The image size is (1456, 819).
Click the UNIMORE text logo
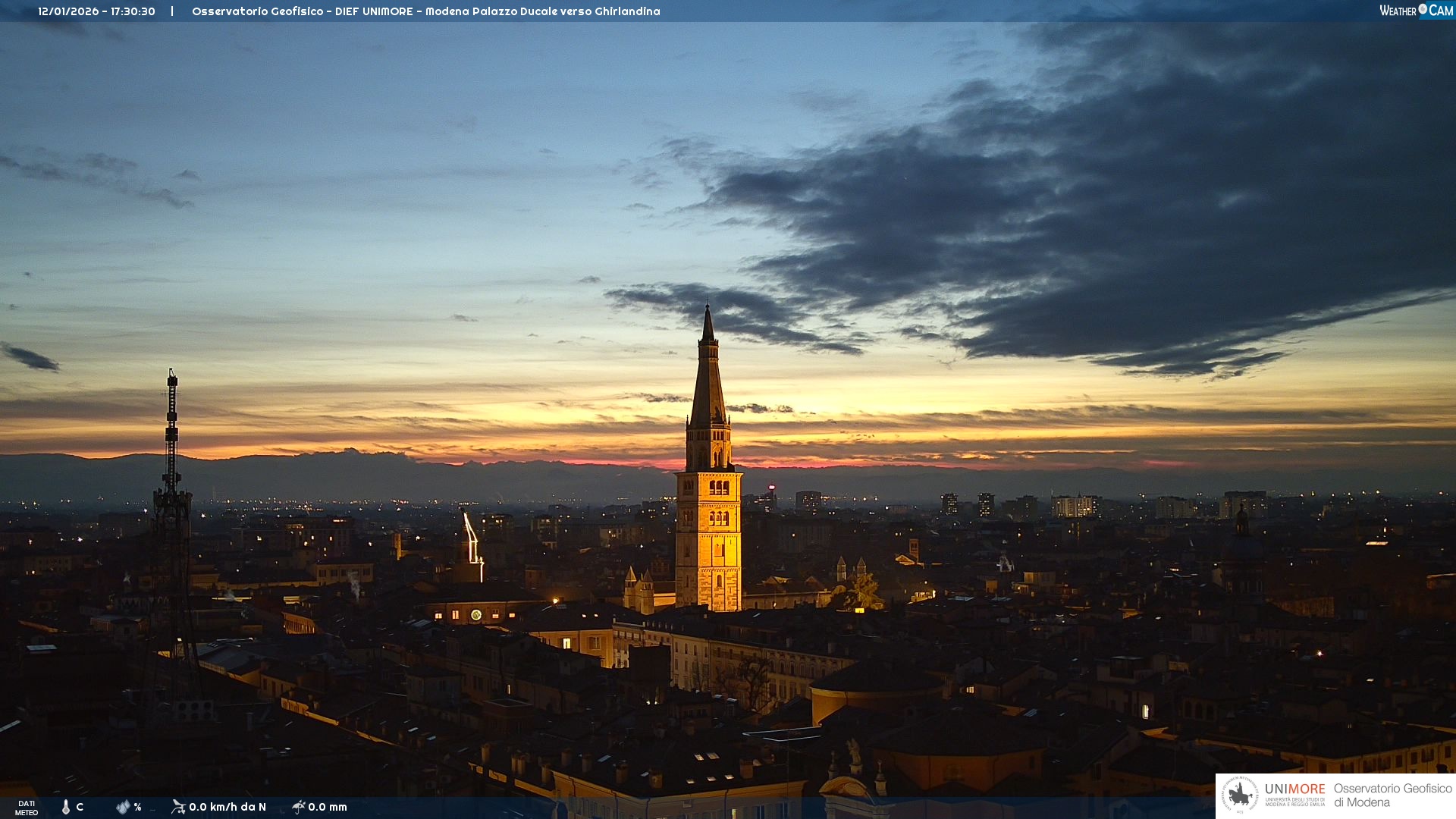point(1294,789)
